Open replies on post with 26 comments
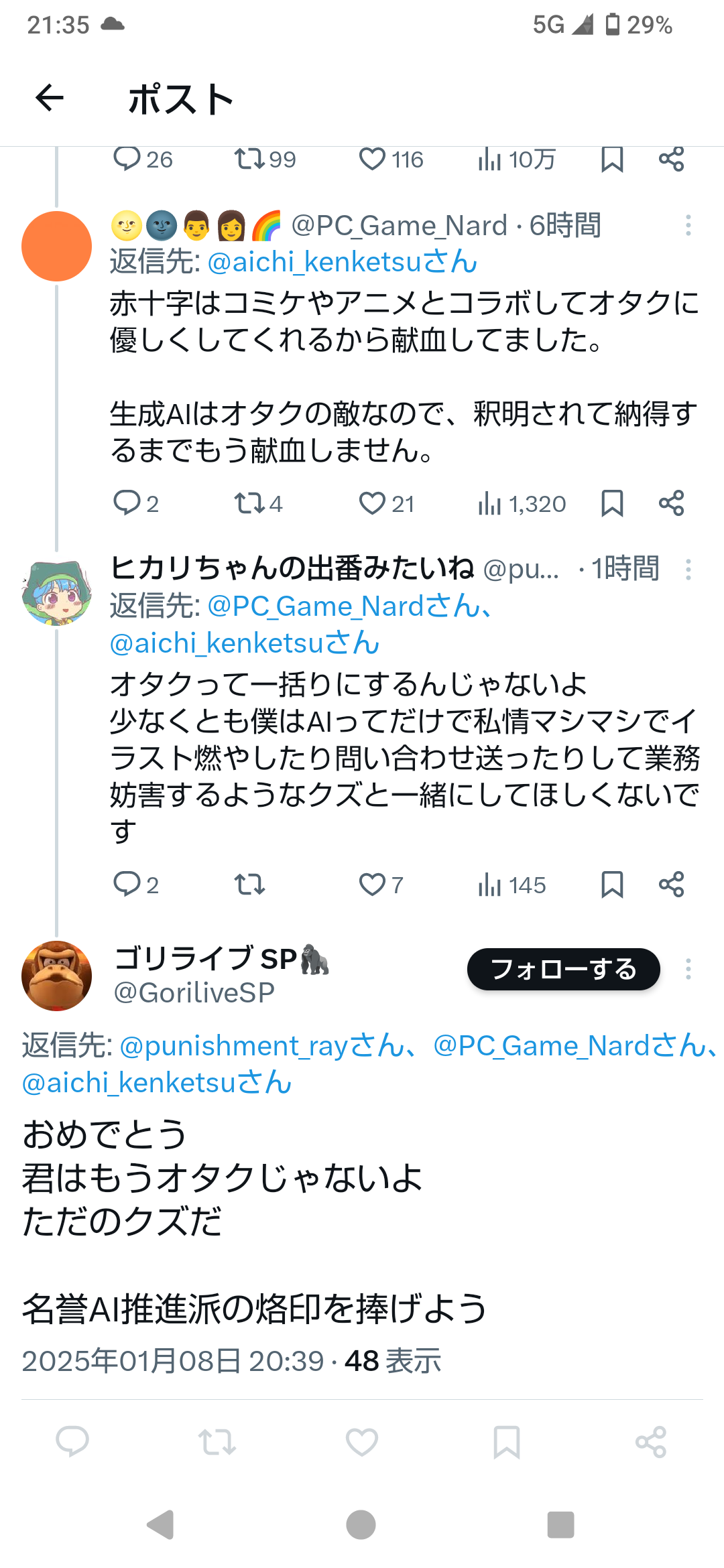The image size is (724, 1568). point(143,159)
